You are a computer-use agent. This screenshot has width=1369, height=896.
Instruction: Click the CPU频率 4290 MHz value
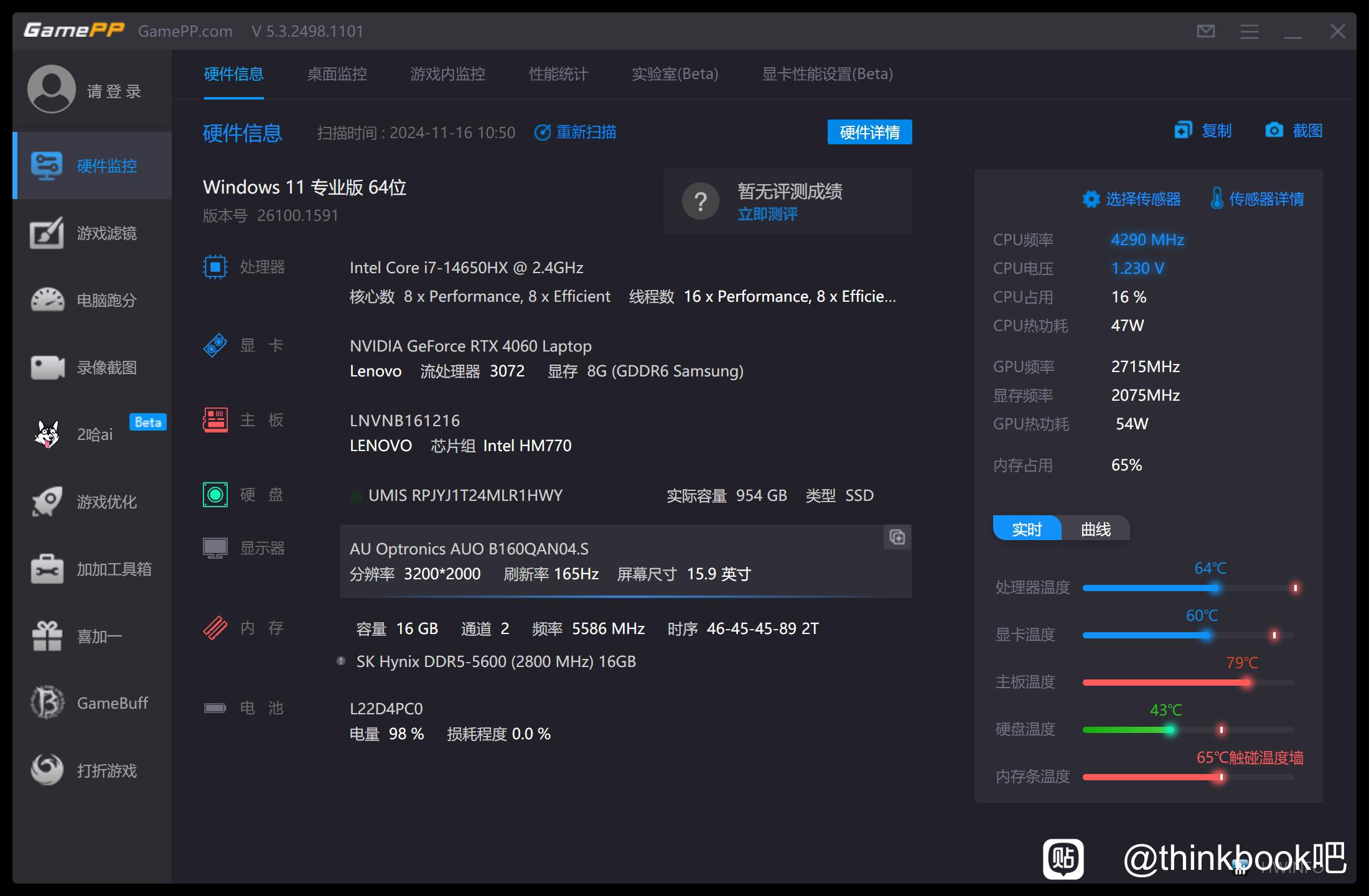tap(1147, 240)
